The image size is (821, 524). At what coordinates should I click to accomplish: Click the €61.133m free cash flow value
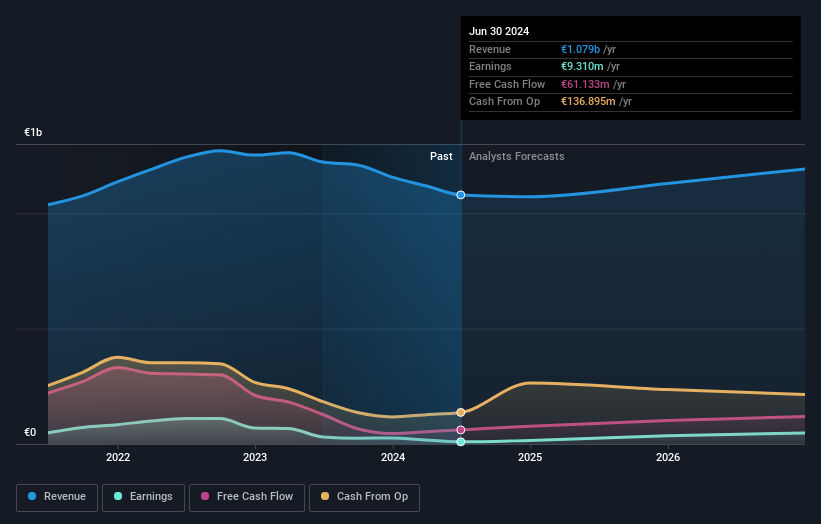click(x=585, y=84)
